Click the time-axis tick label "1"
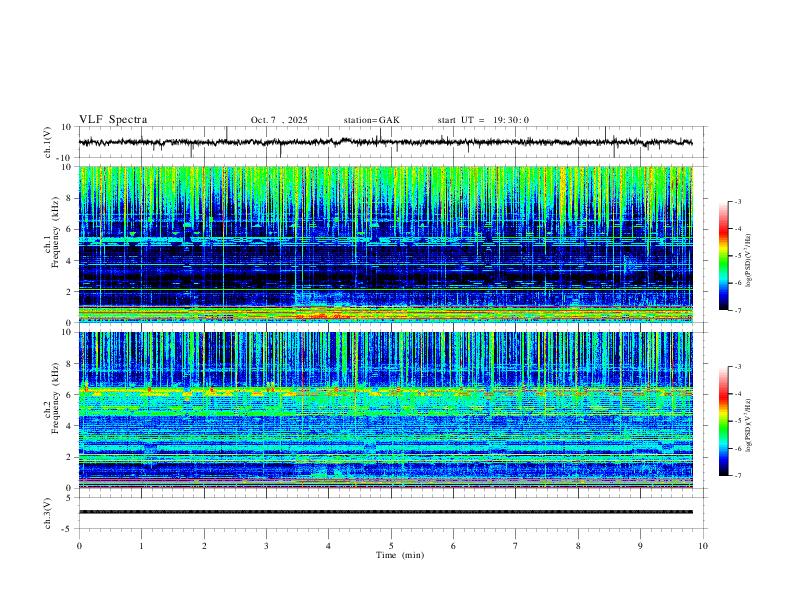 (x=141, y=546)
